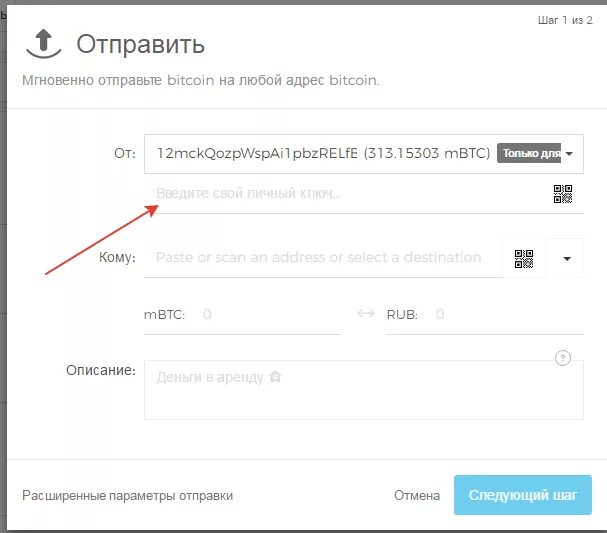Screen dimensions: 607x533
Task: Click the Описание: label
Action: (101, 370)
